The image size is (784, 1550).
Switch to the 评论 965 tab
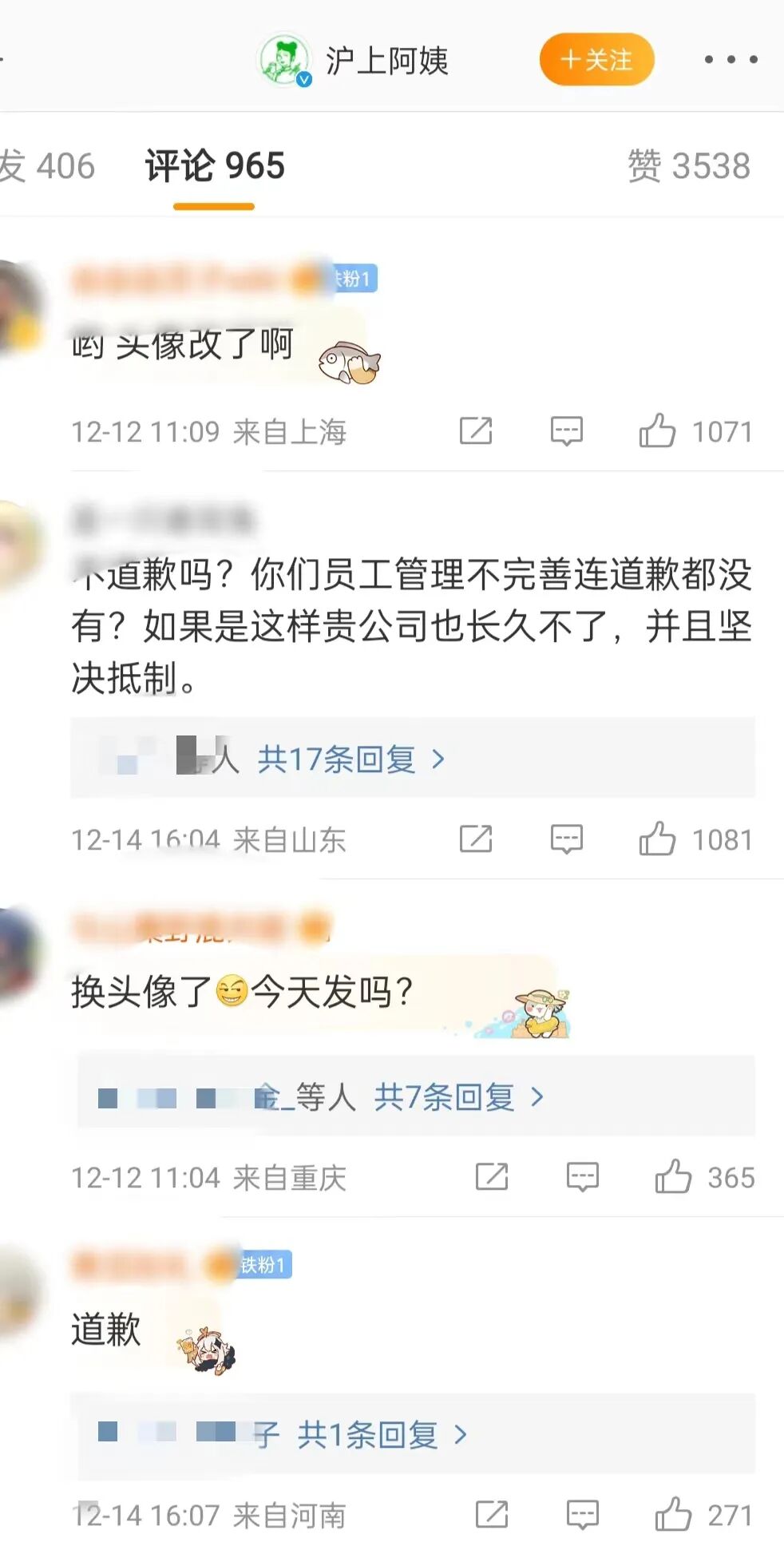tap(215, 166)
